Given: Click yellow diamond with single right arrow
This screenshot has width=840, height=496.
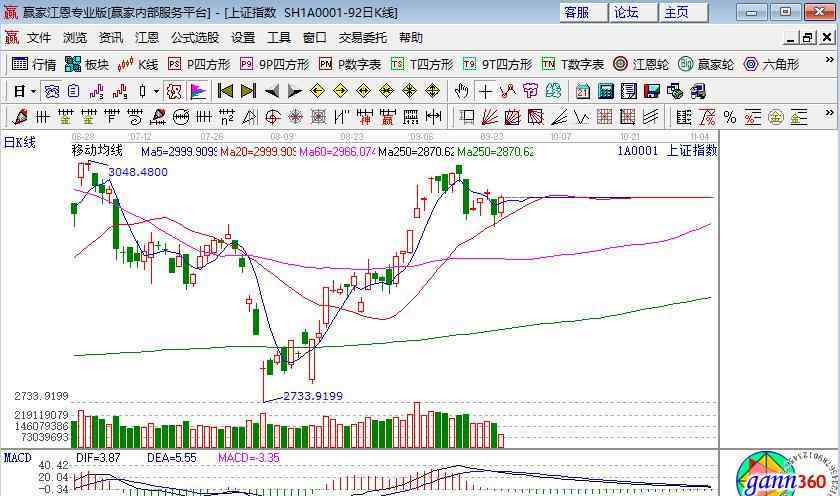Looking at the screenshot, I should (340, 92).
